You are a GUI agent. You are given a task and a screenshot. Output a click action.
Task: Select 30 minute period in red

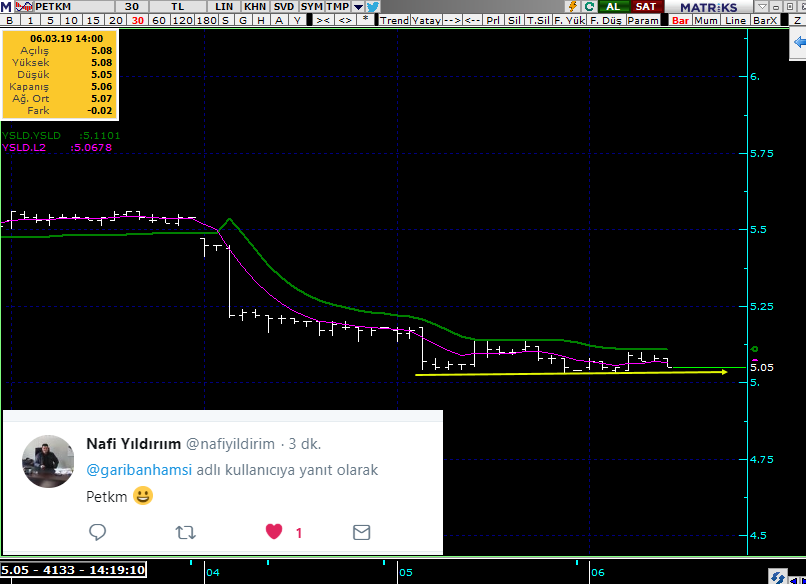tap(138, 21)
